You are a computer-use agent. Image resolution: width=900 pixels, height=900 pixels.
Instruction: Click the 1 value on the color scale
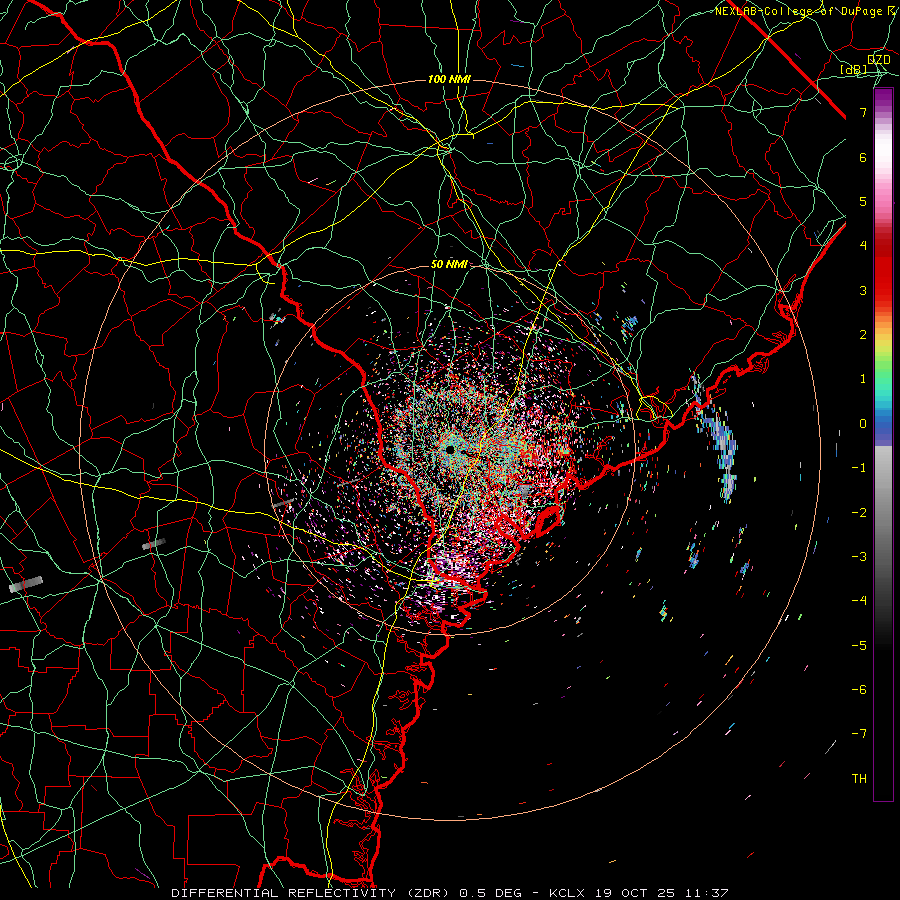click(863, 379)
